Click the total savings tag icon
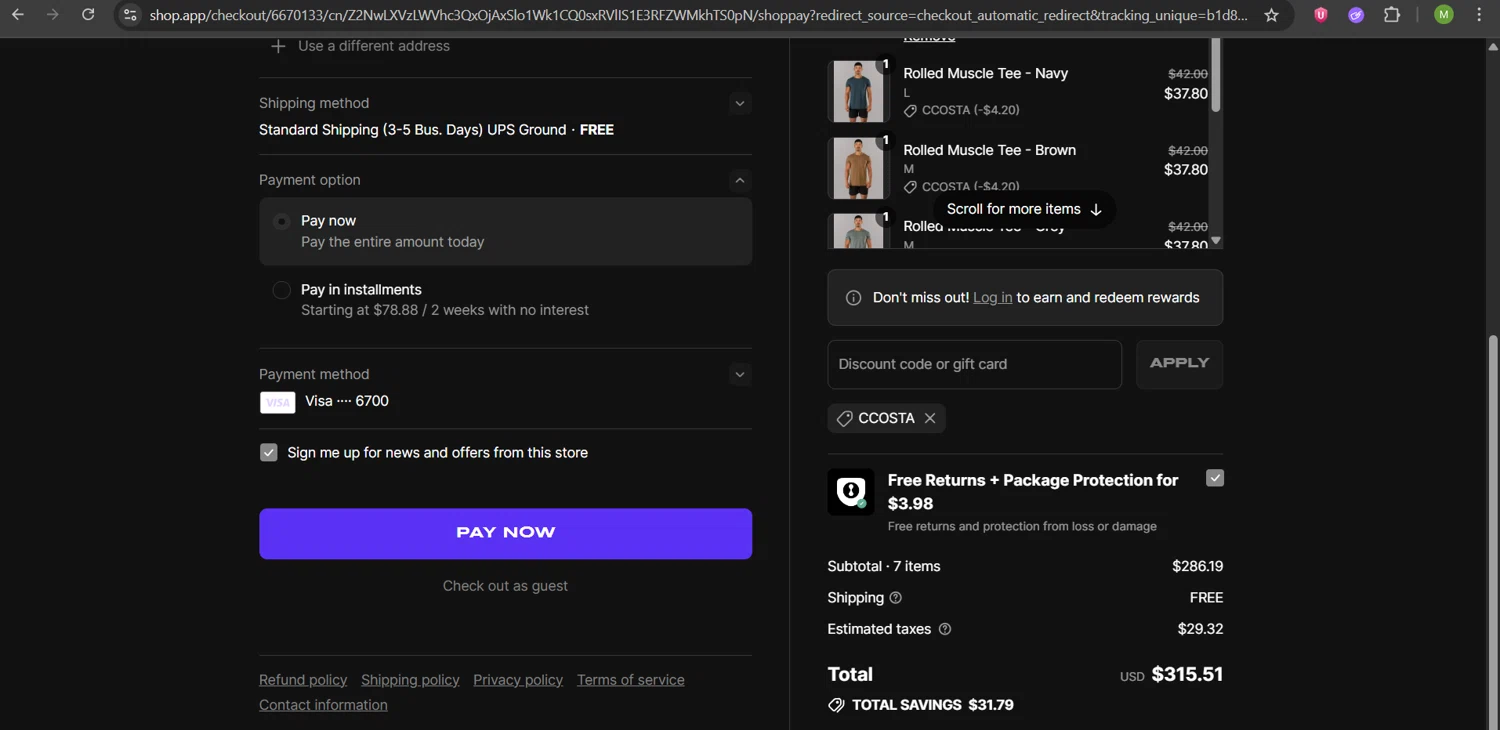 coord(836,705)
